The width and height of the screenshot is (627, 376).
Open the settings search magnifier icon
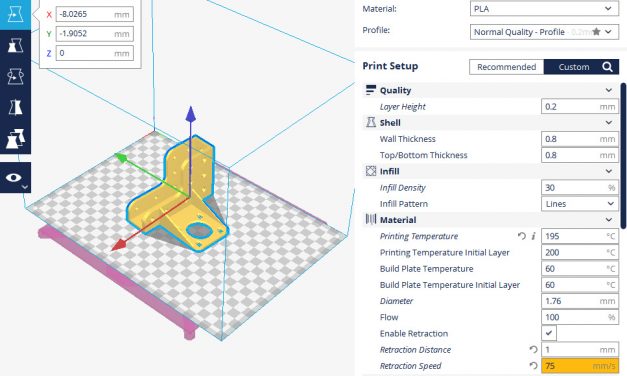(607, 67)
